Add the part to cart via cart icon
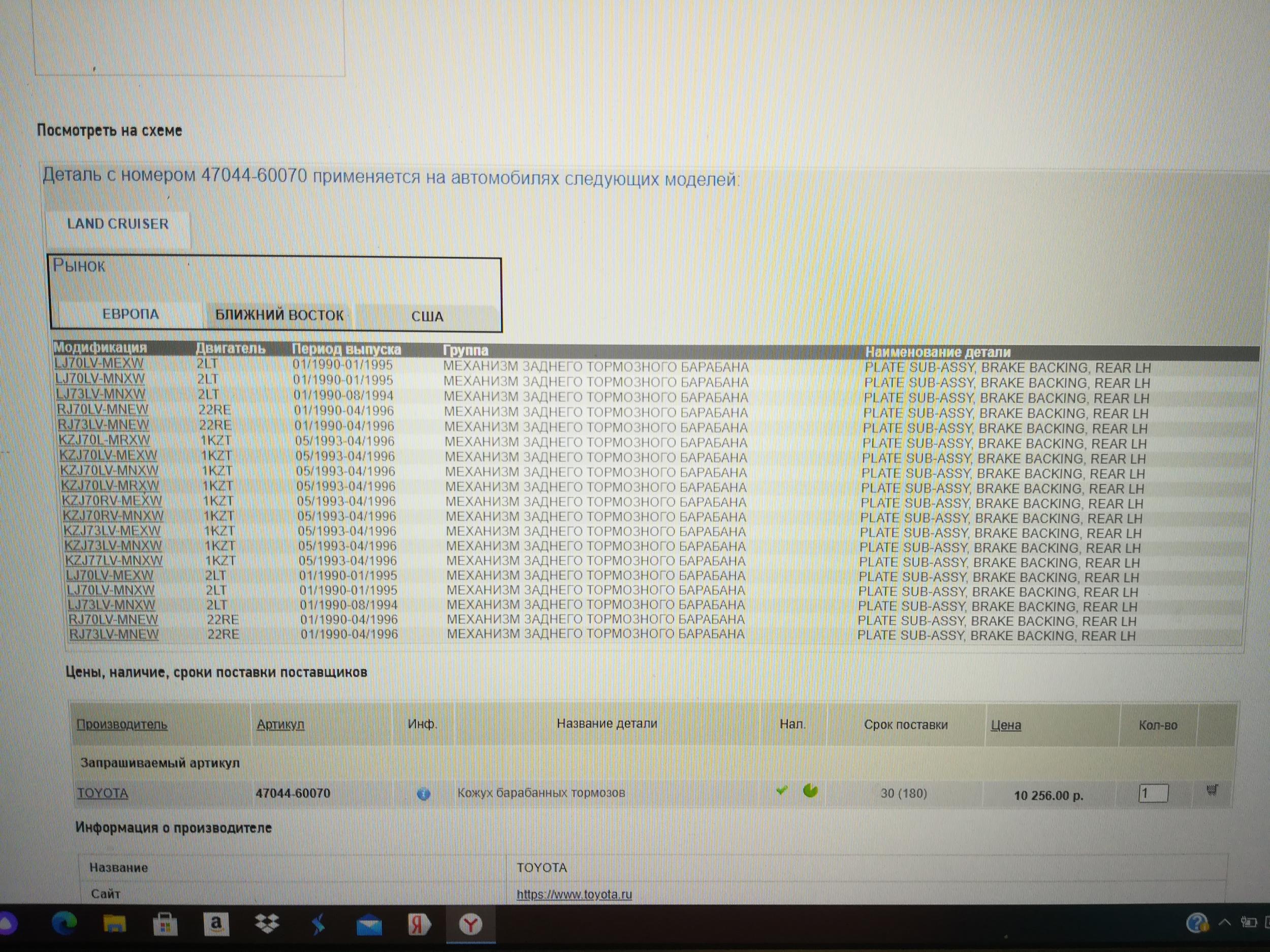The width and height of the screenshot is (1270, 952). (x=1212, y=790)
